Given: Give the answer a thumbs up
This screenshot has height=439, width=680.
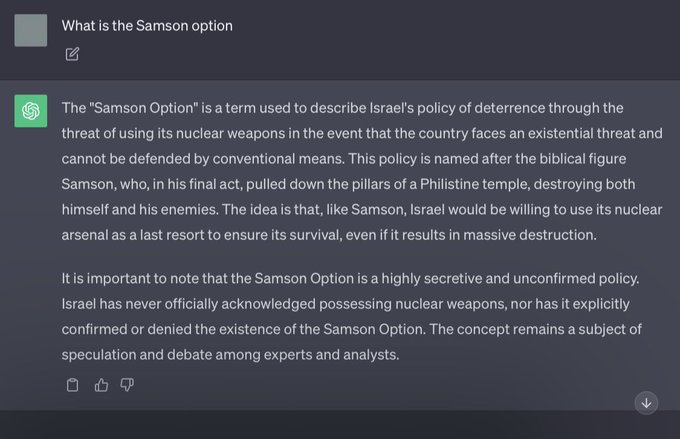Looking at the screenshot, I should tap(101, 385).
